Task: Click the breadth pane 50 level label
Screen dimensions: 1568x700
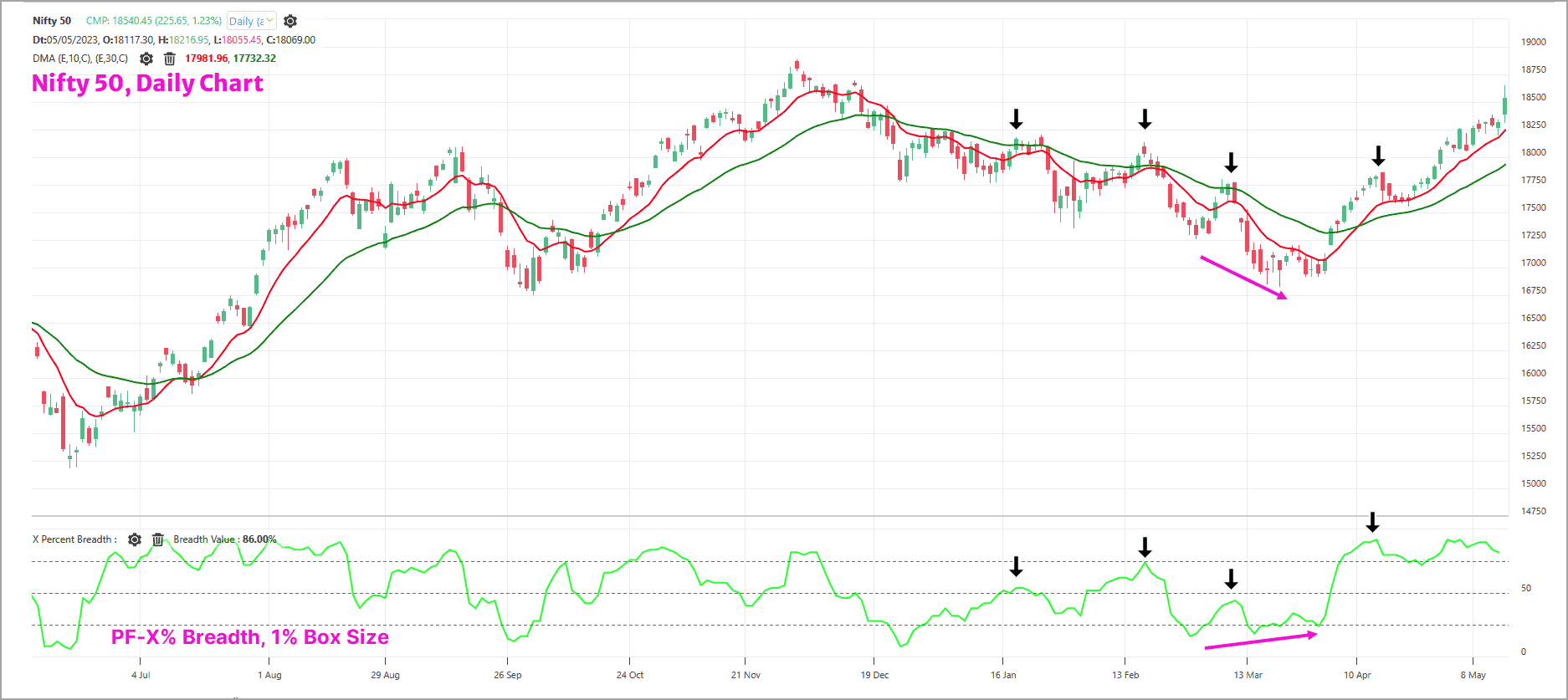Action: (1526, 588)
